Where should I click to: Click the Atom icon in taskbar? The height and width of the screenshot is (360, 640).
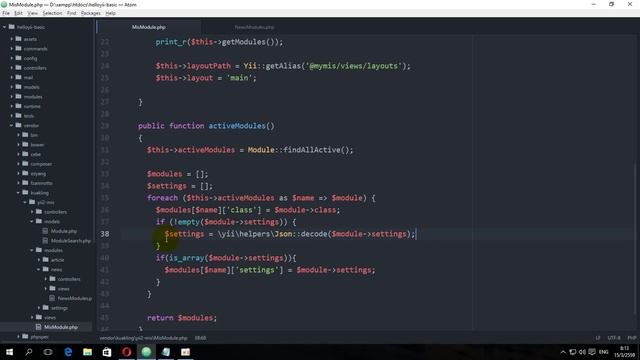(146, 352)
